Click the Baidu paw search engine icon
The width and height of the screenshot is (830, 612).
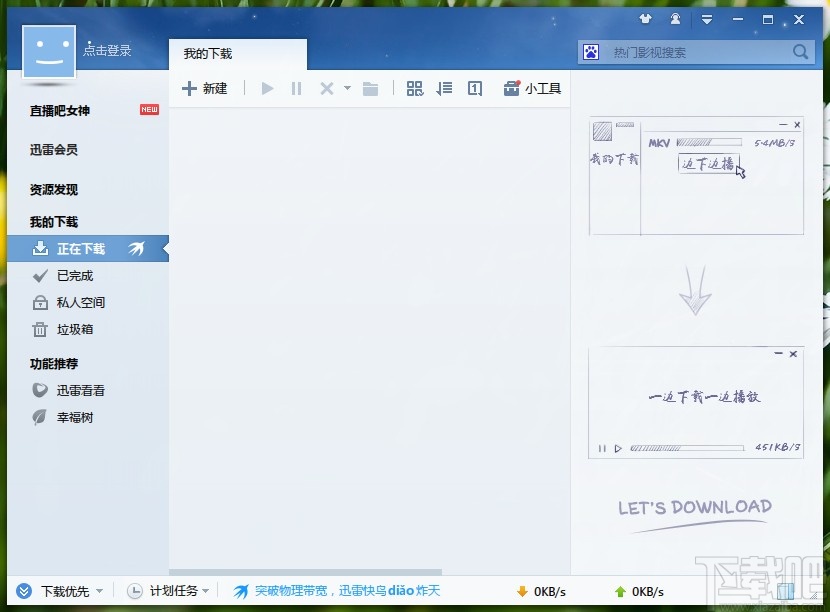point(591,52)
